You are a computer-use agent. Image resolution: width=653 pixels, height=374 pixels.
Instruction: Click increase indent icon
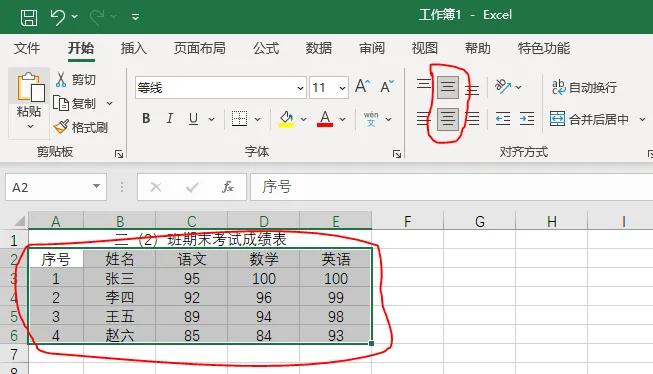(x=527, y=119)
